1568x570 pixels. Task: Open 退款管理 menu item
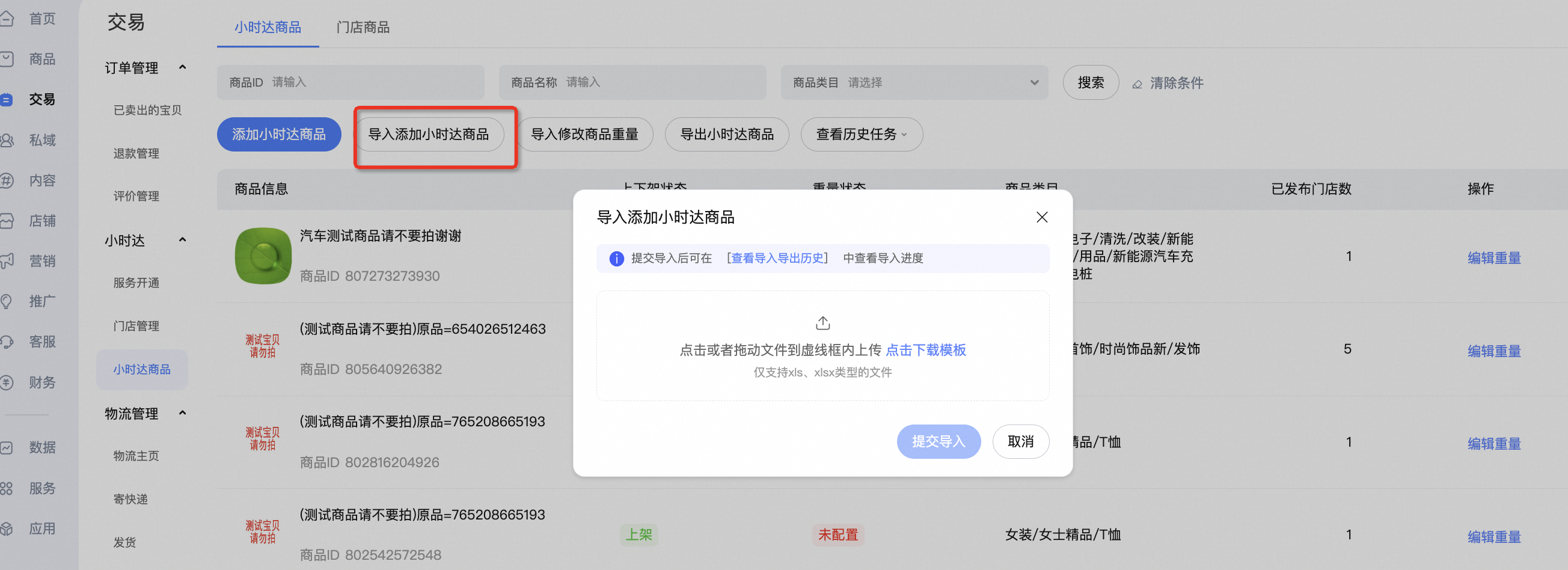click(136, 153)
